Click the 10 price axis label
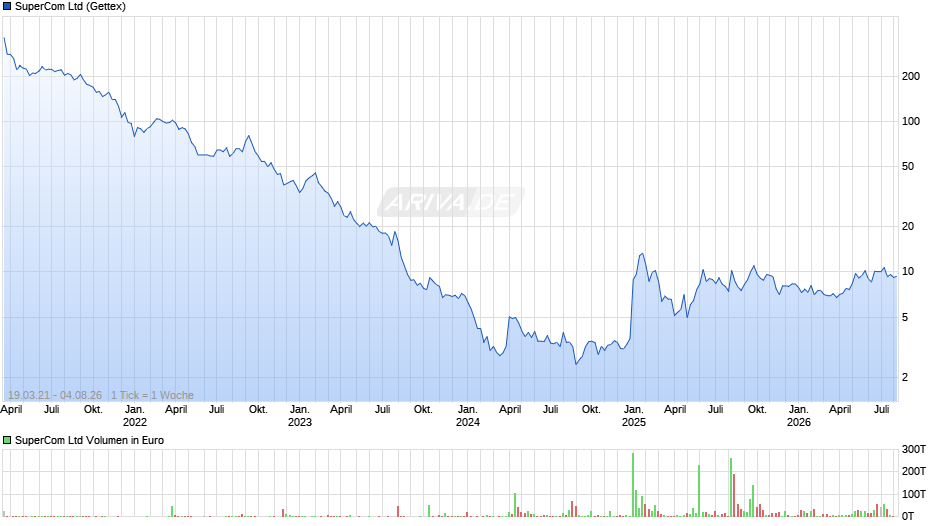The image size is (940, 526). click(908, 271)
